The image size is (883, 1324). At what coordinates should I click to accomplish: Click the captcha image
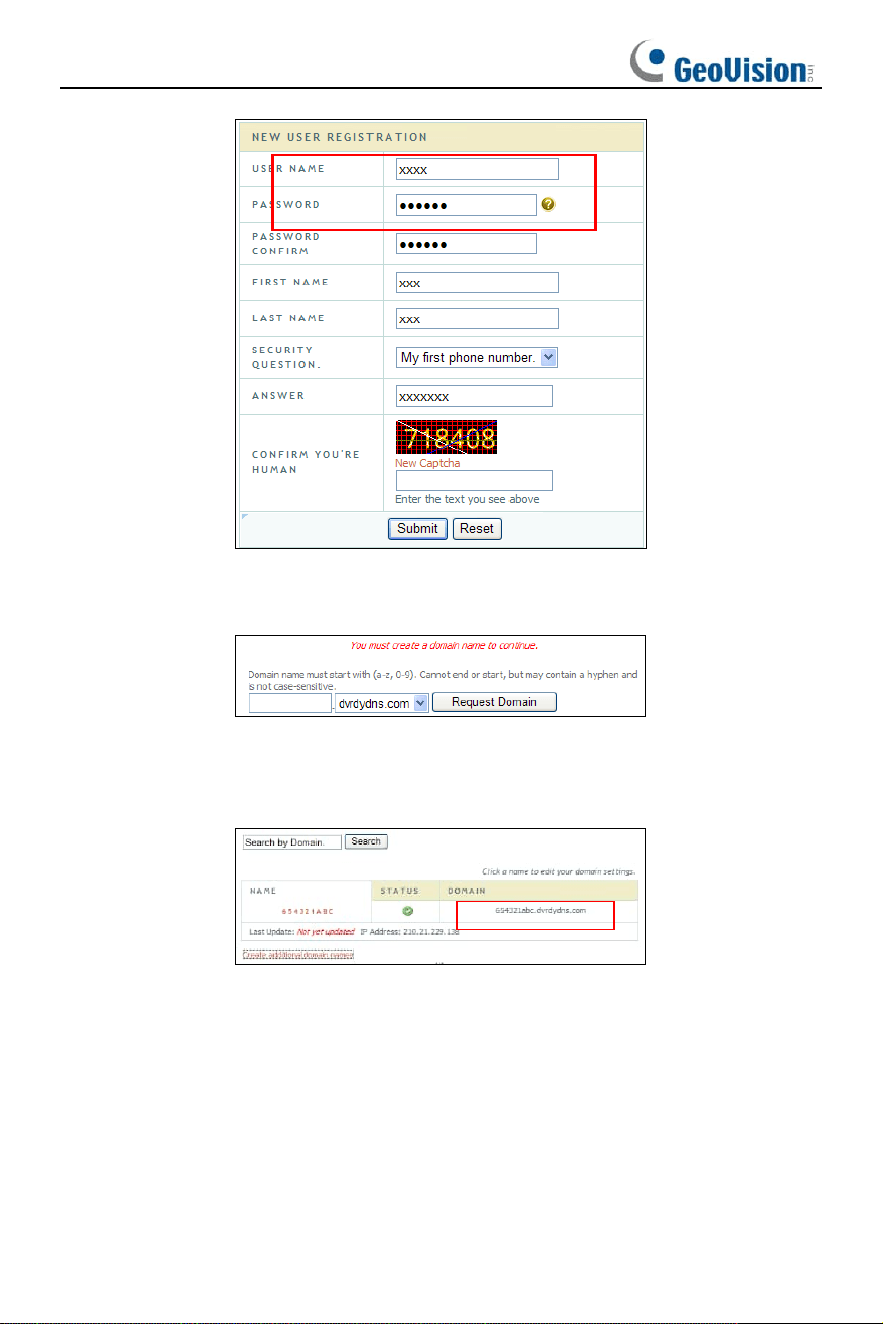446,438
